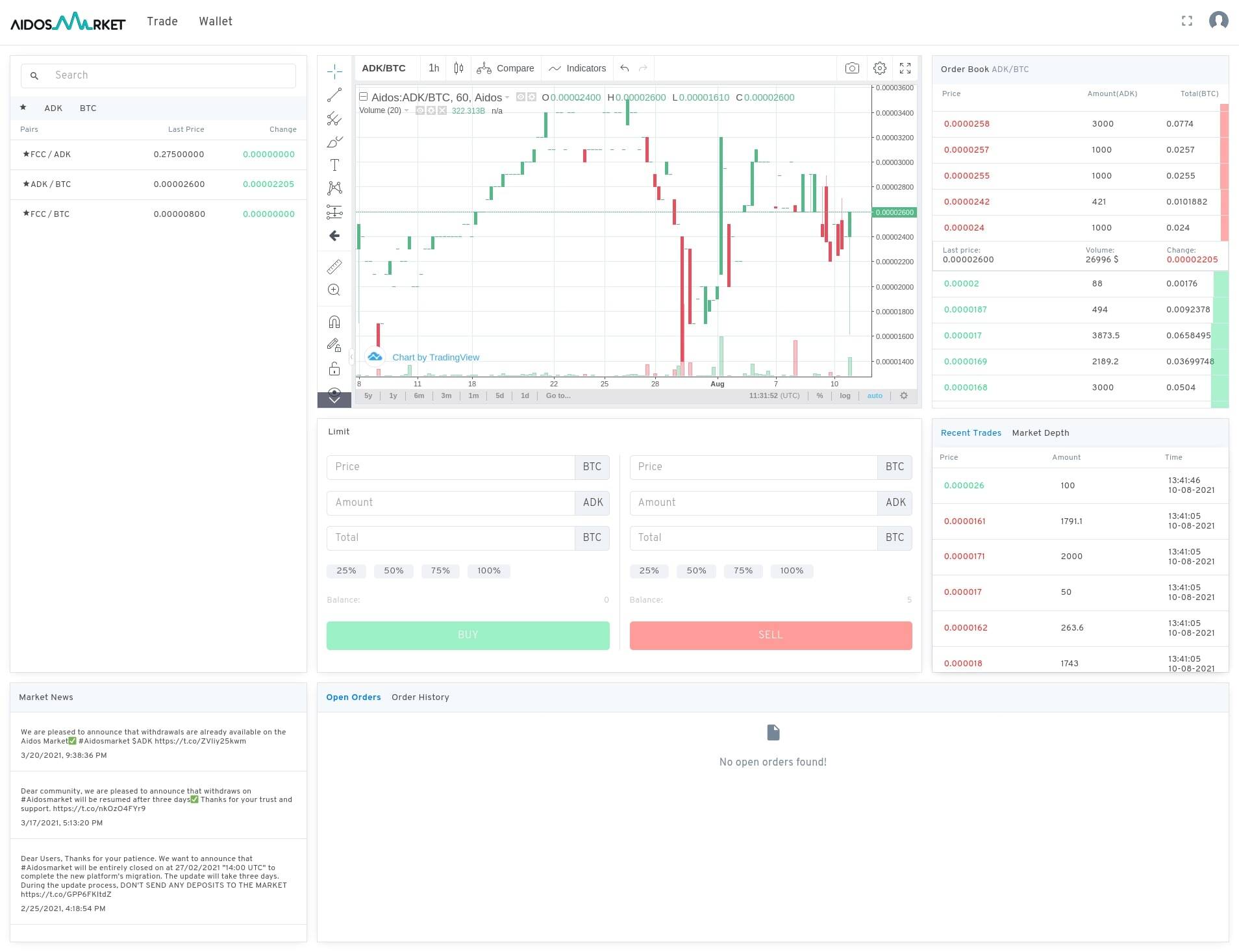1239x952 pixels.
Task: Collapse the drawing toolbar with chevron
Action: pos(334,400)
